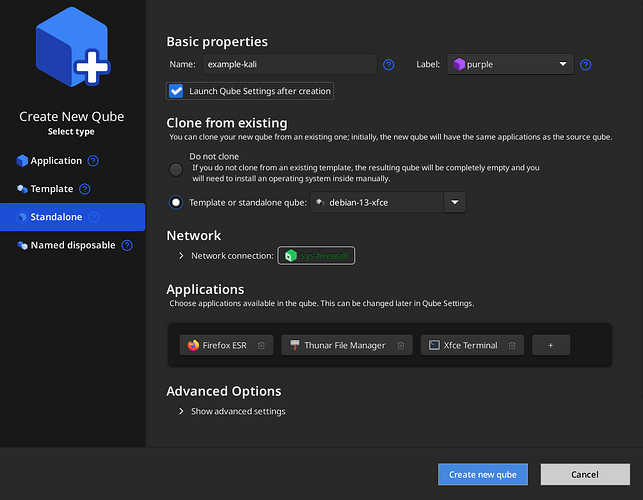This screenshot has height=500, width=643.
Task: Click the debian-13-xfce combo box text
Action: click(358, 202)
